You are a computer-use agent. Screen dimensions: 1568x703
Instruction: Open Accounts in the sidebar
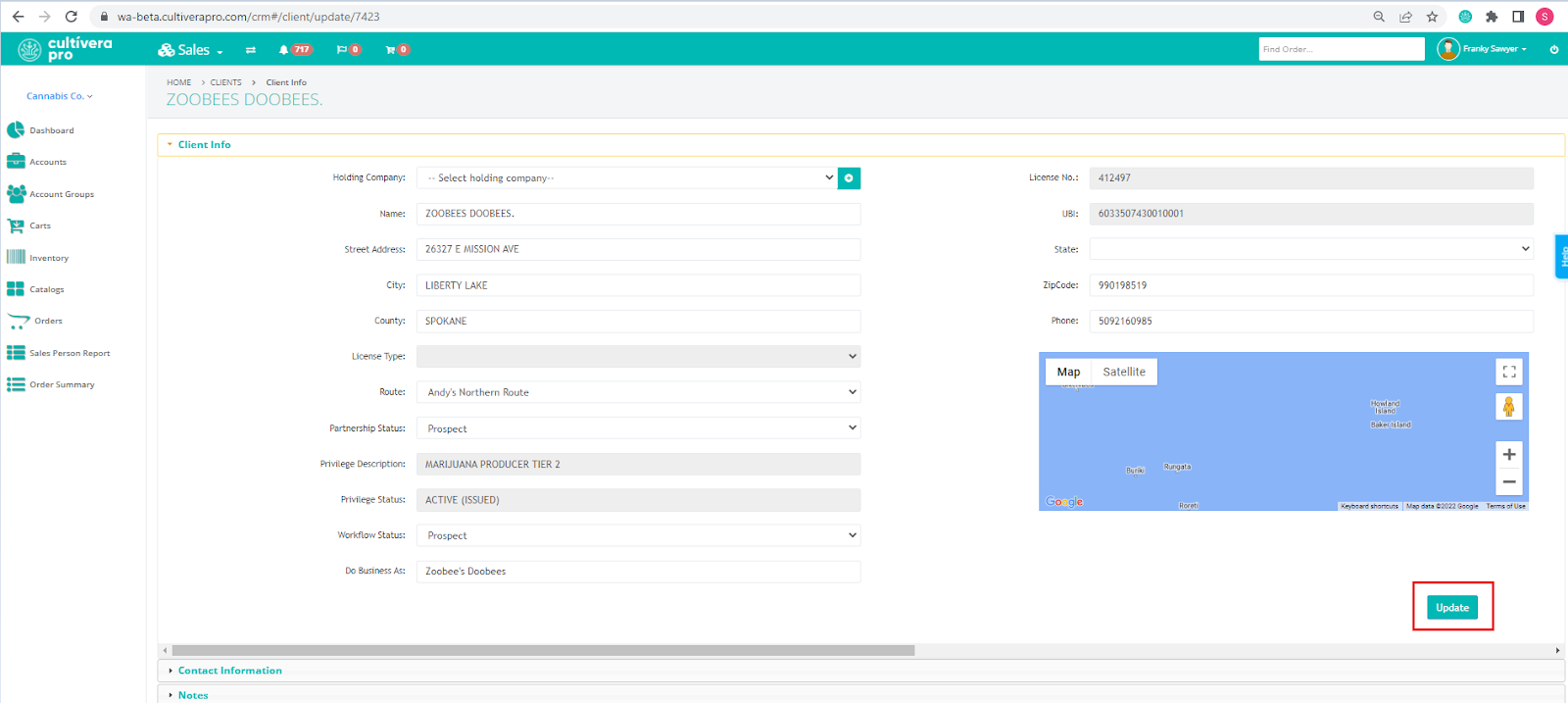tap(37, 162)
